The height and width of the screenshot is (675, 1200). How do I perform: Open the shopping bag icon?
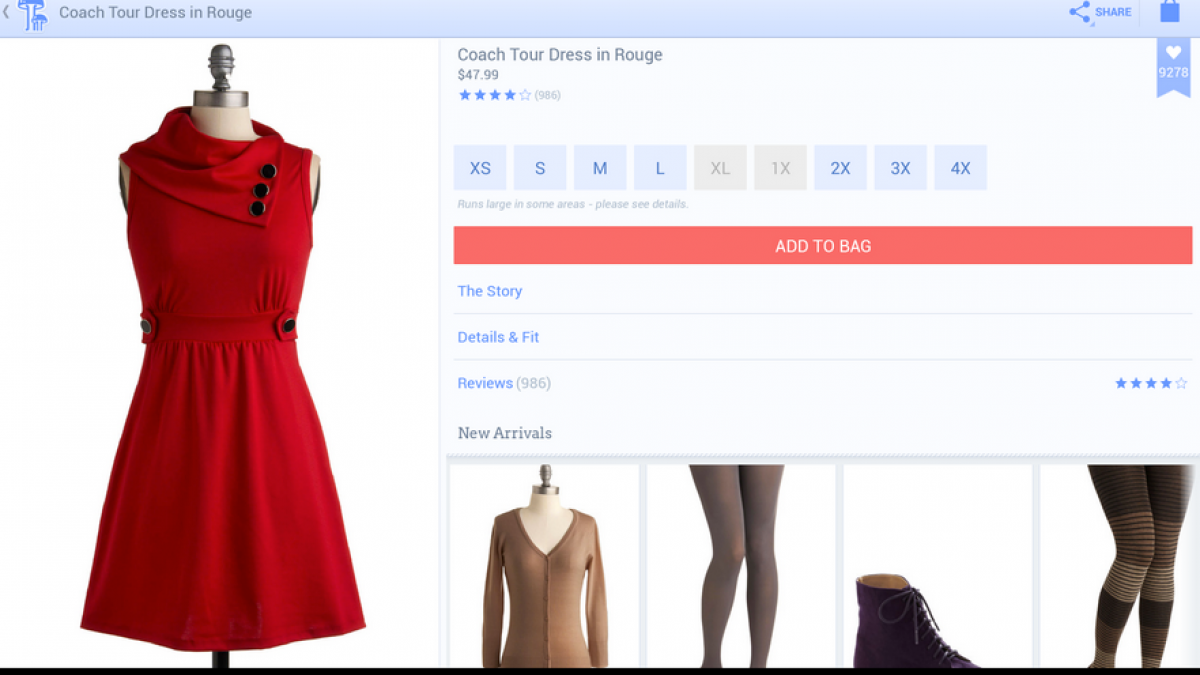[1169, 12]
